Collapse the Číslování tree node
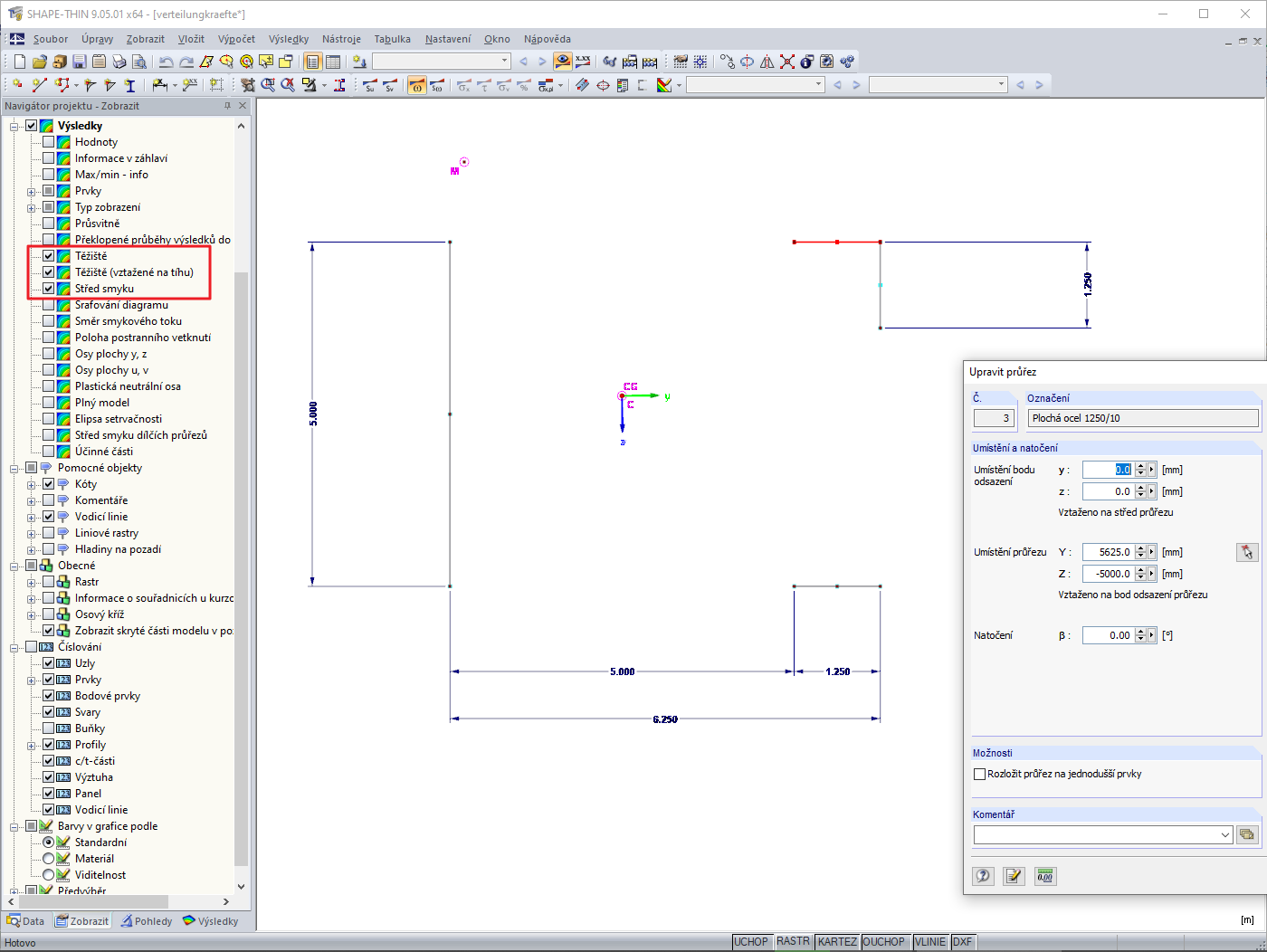 [14, 647]
